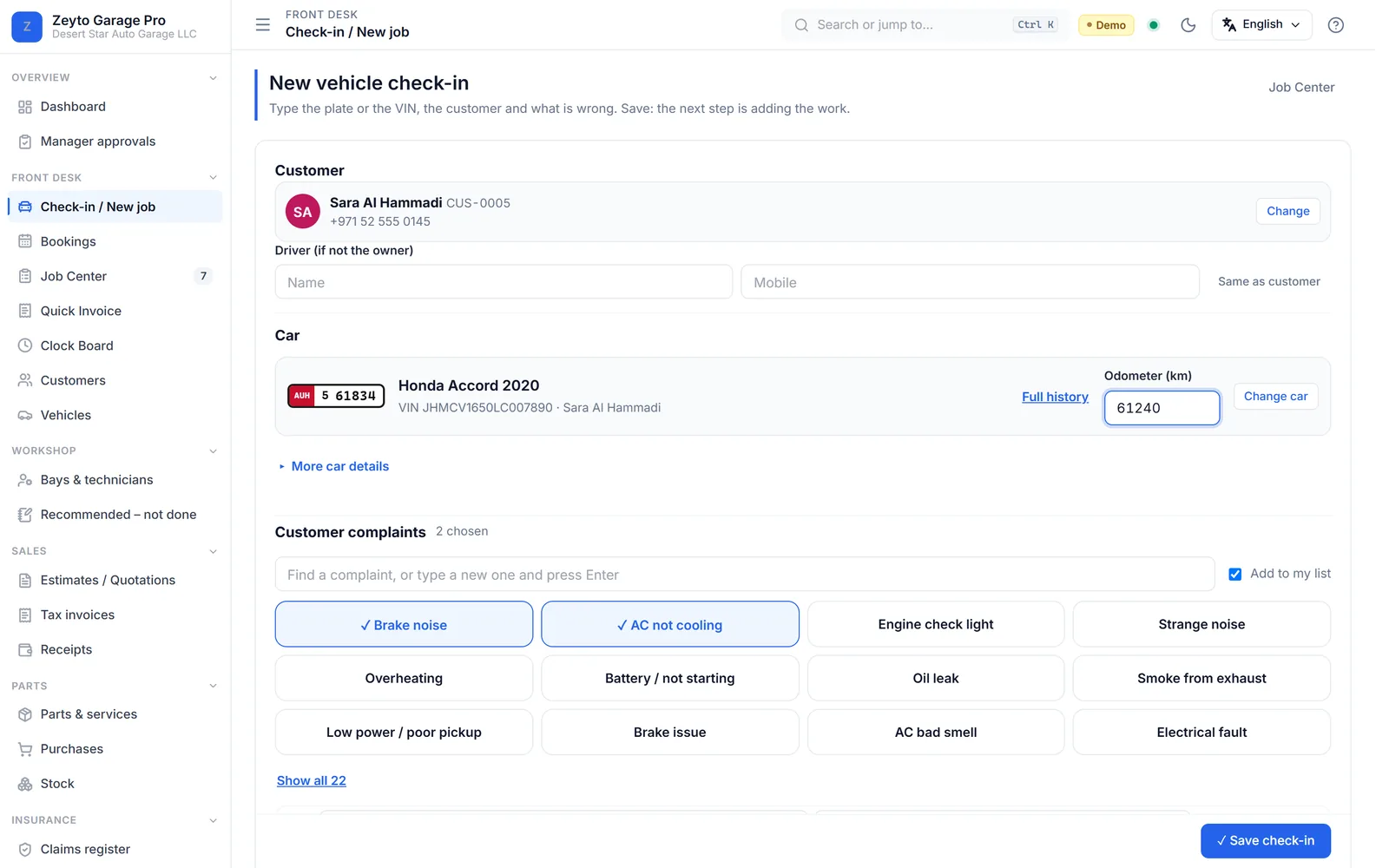1389x868 pixels.
Task: Open the Customers list
Action: tap(115, 380)
